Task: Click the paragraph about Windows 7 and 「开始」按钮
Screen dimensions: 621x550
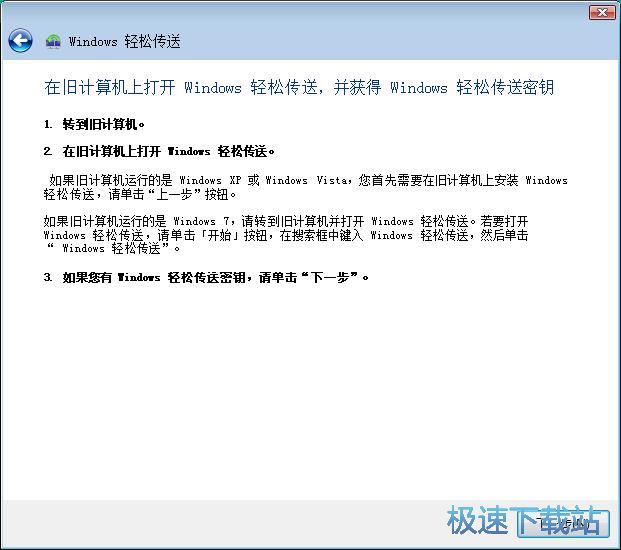Action: [286, 235]
